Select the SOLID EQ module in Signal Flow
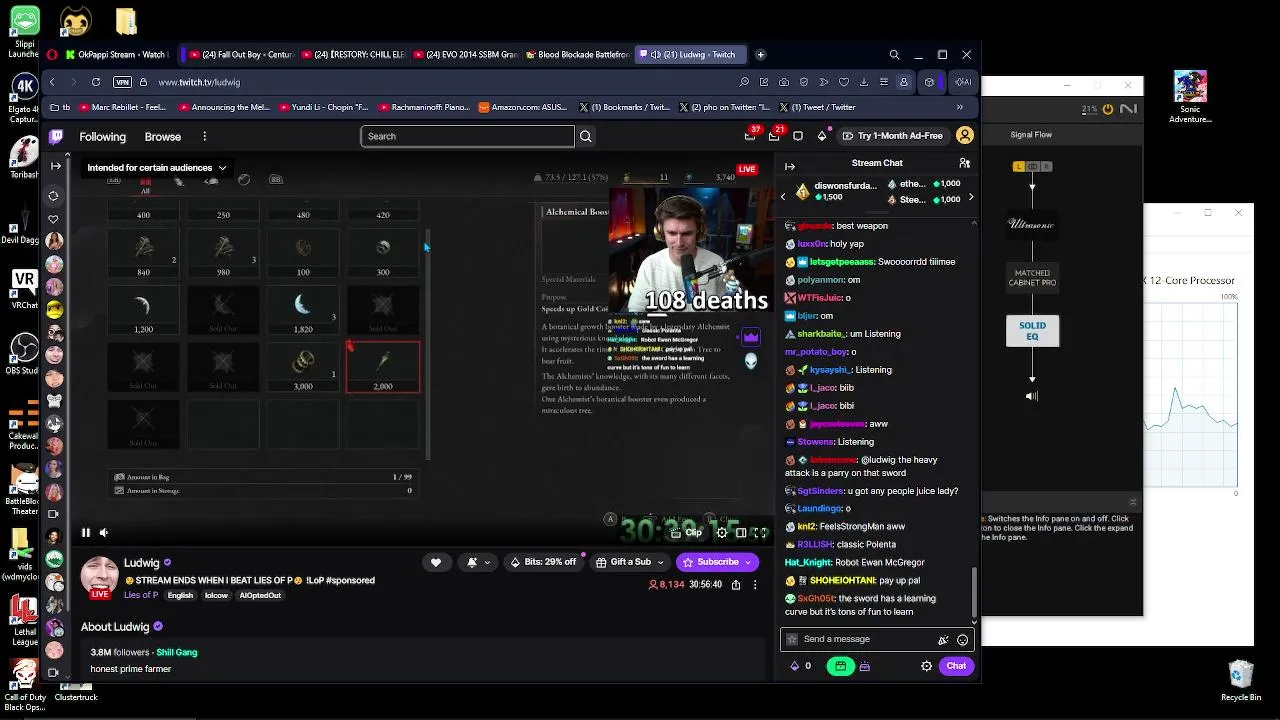 pos(1032,330)
